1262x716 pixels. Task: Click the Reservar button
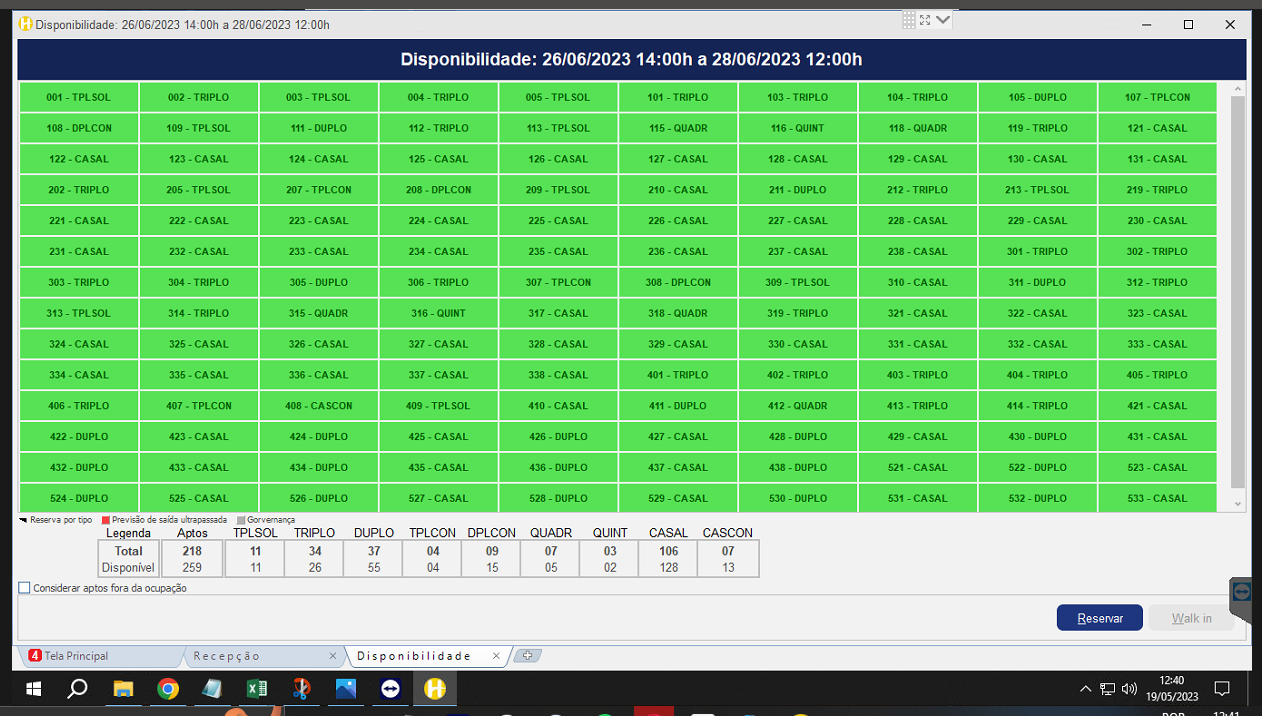pyautogui.click(x=1099, y=618)
